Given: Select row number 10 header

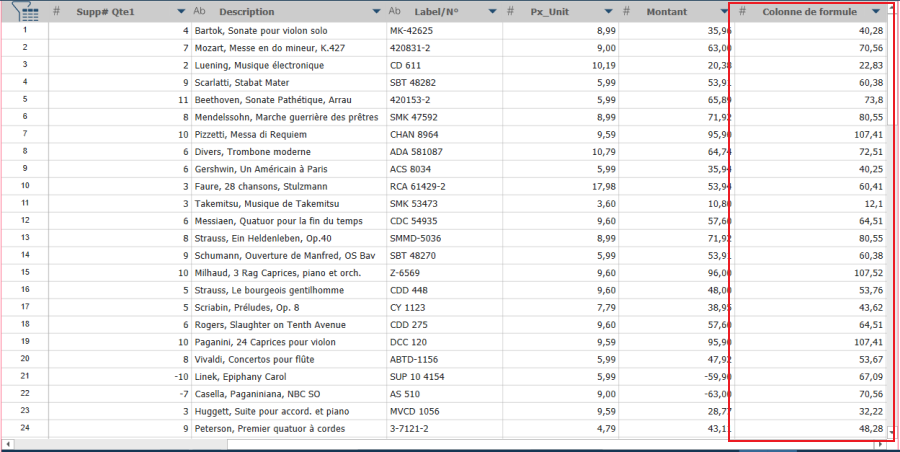Looking at the screenshot, I should [24, 186].
